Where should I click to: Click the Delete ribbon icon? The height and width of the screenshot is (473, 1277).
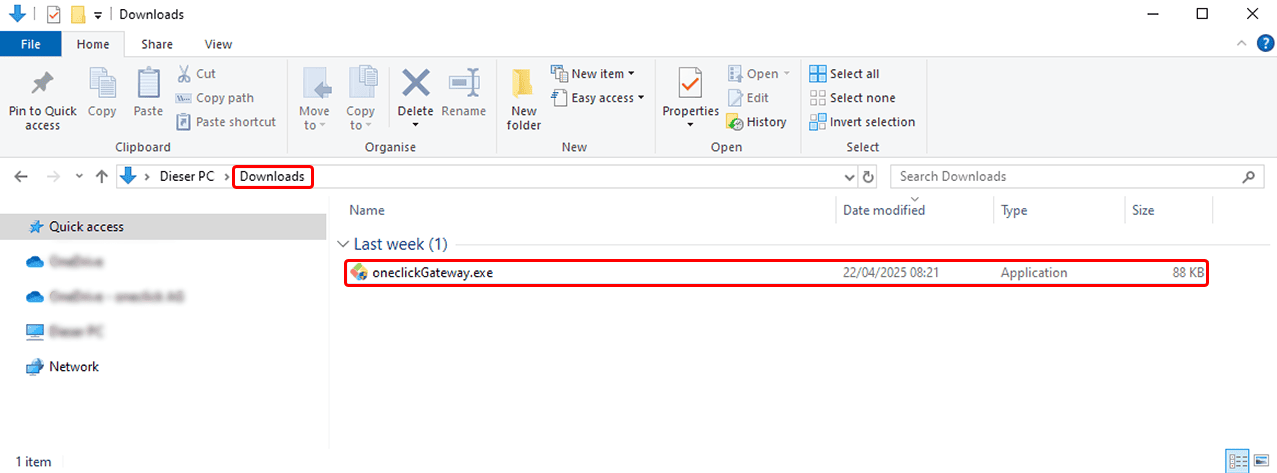415,85
